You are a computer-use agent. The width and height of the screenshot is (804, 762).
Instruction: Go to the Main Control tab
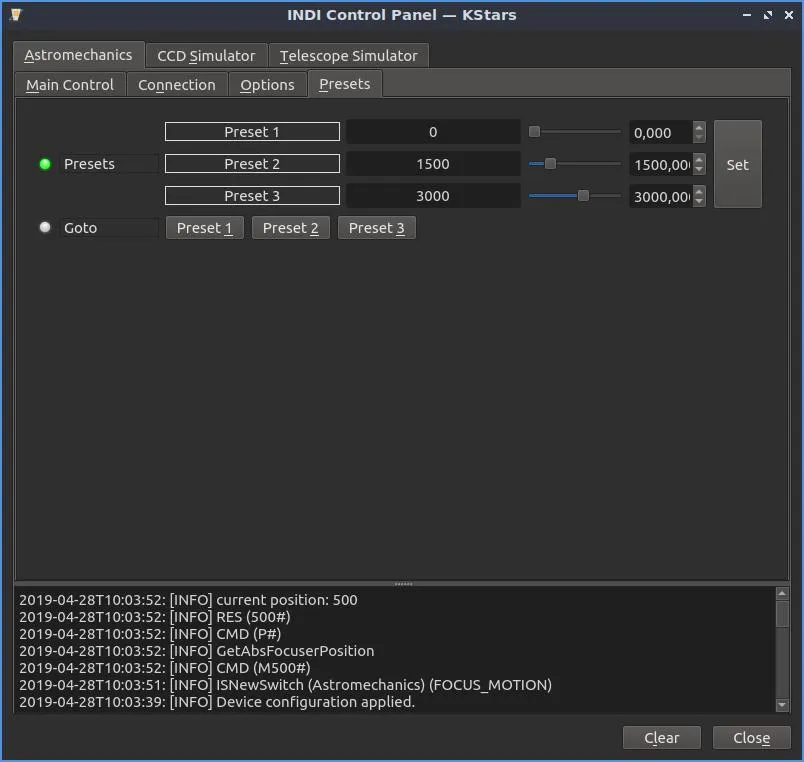[70, 85]
